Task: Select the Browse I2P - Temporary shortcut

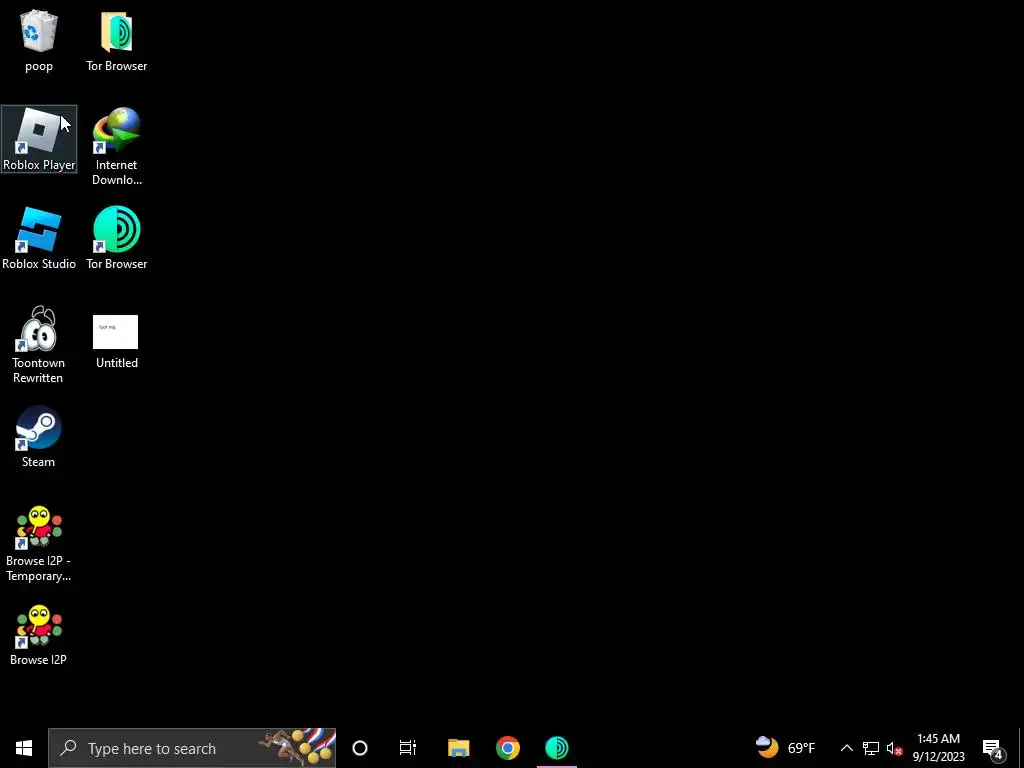Action: pos(39,543)
